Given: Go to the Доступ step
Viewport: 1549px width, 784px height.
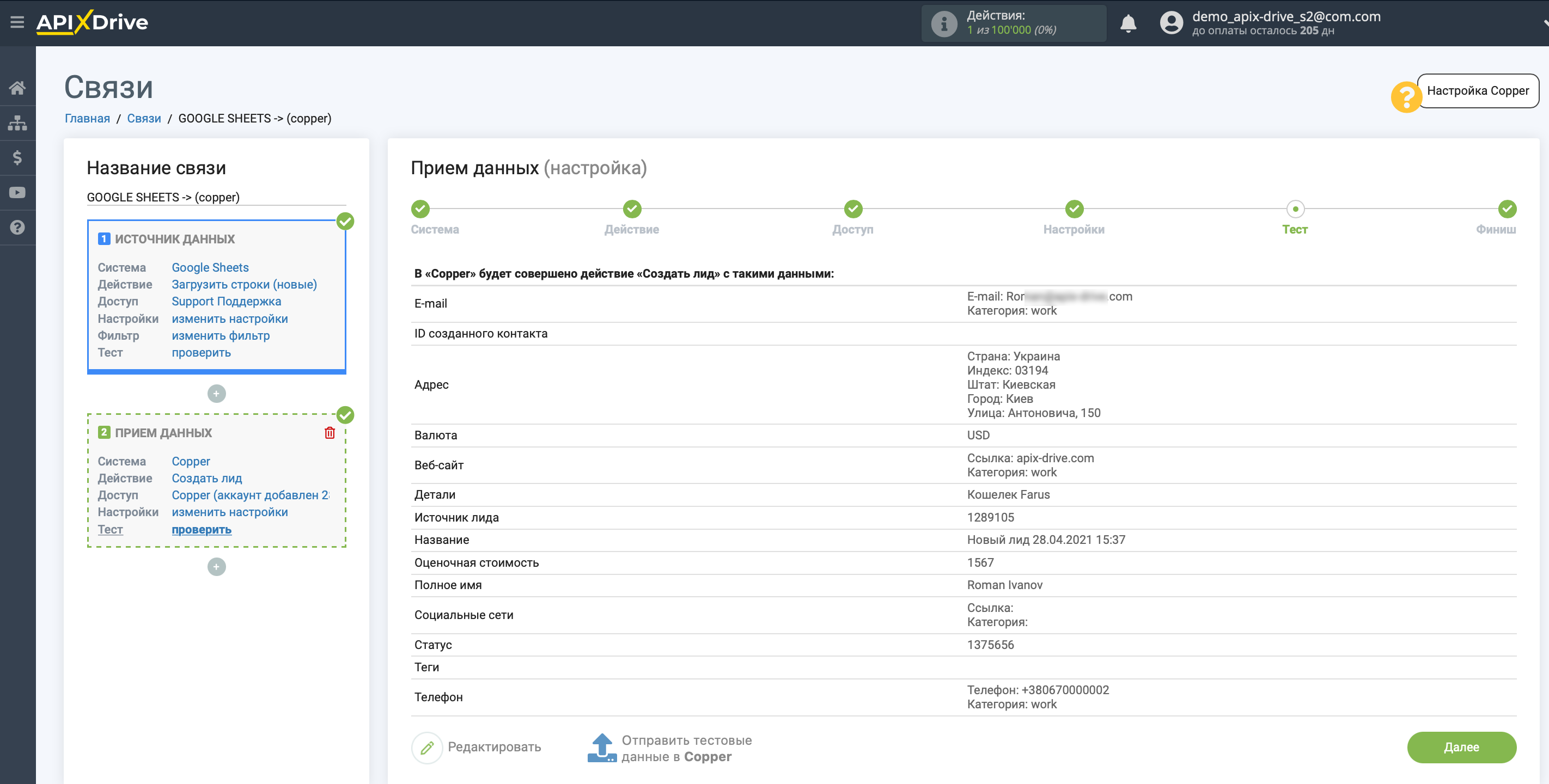Looking at the screenshot, I should [x=853, y=209].
